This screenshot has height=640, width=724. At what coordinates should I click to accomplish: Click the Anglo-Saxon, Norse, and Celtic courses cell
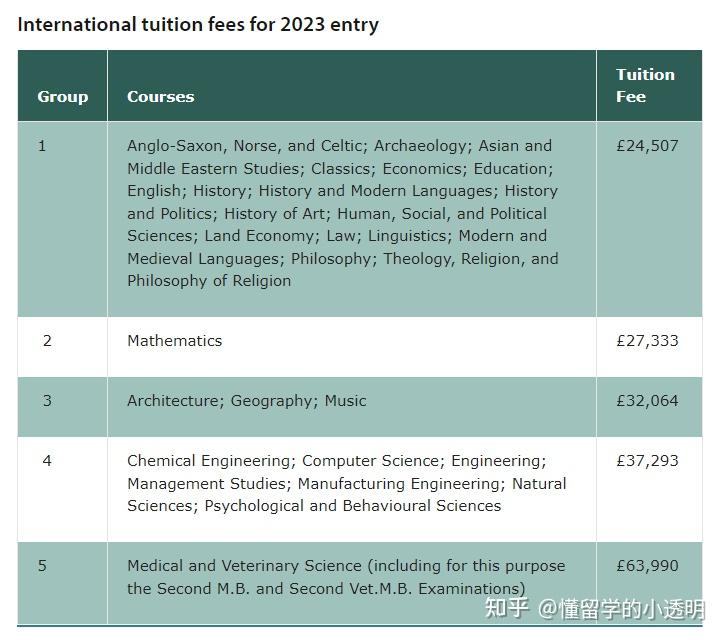(x=343, y=213)
